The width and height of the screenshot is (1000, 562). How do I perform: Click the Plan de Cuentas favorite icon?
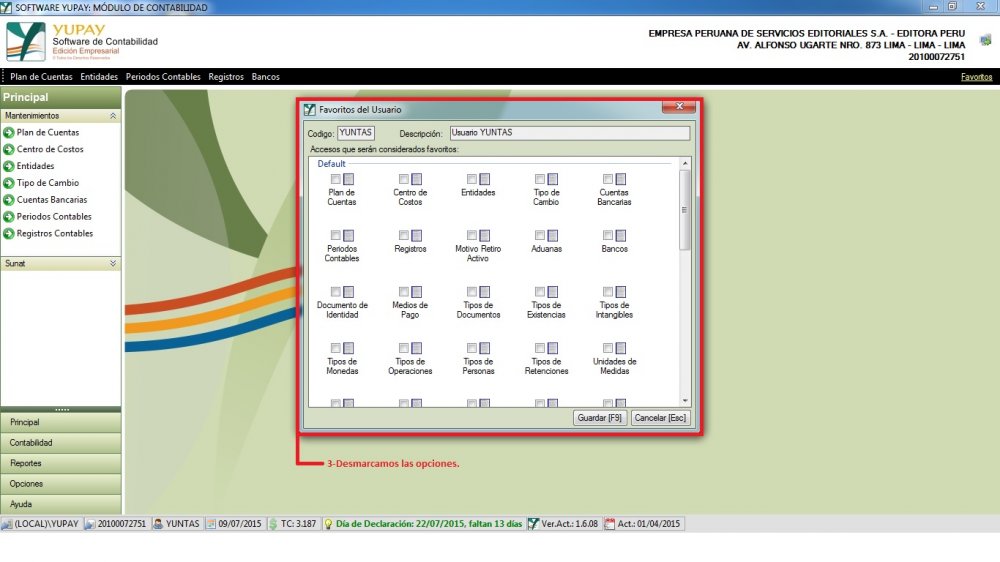[x=349, y=179]
